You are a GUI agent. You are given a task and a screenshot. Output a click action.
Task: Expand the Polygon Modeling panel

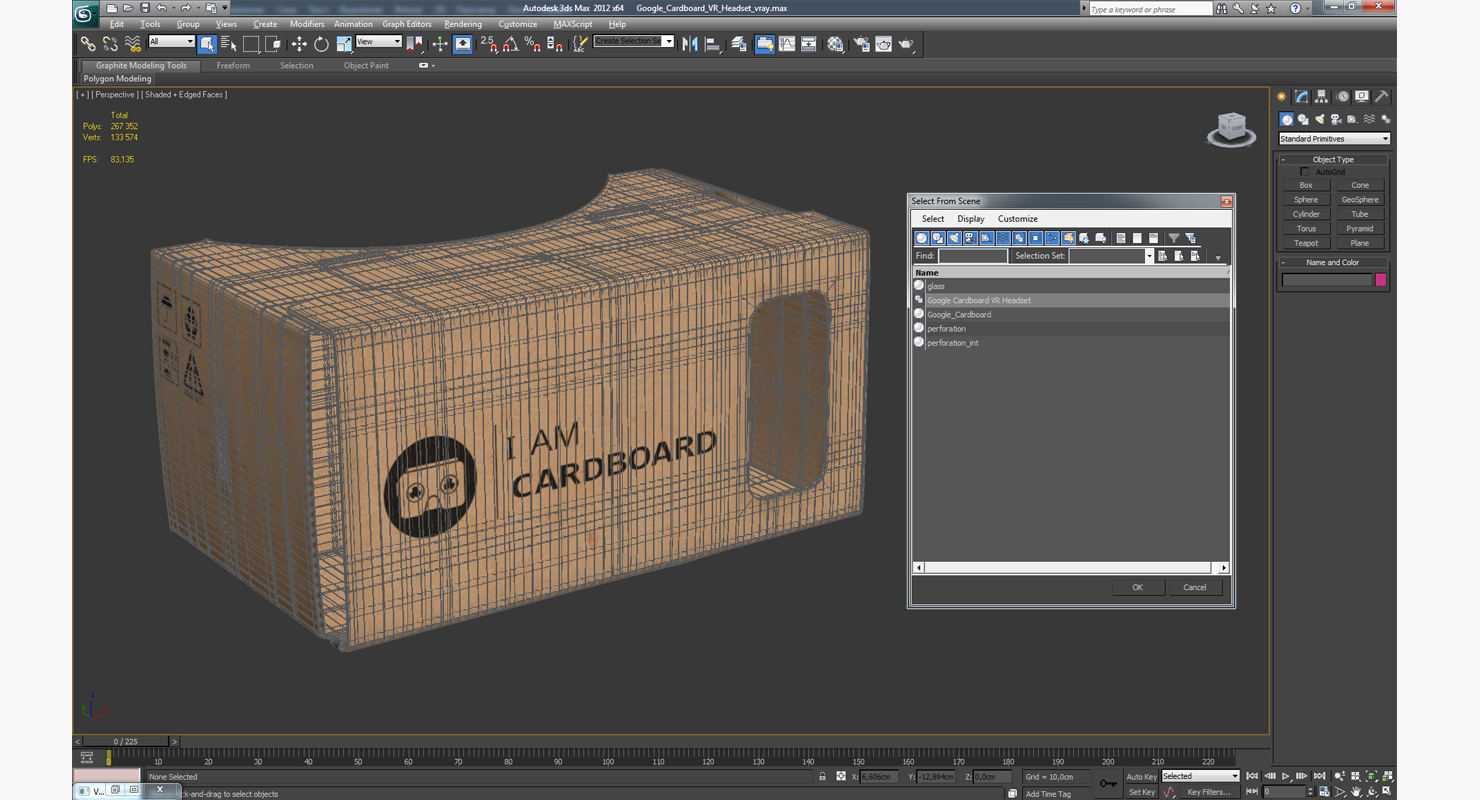pos(117,79)
